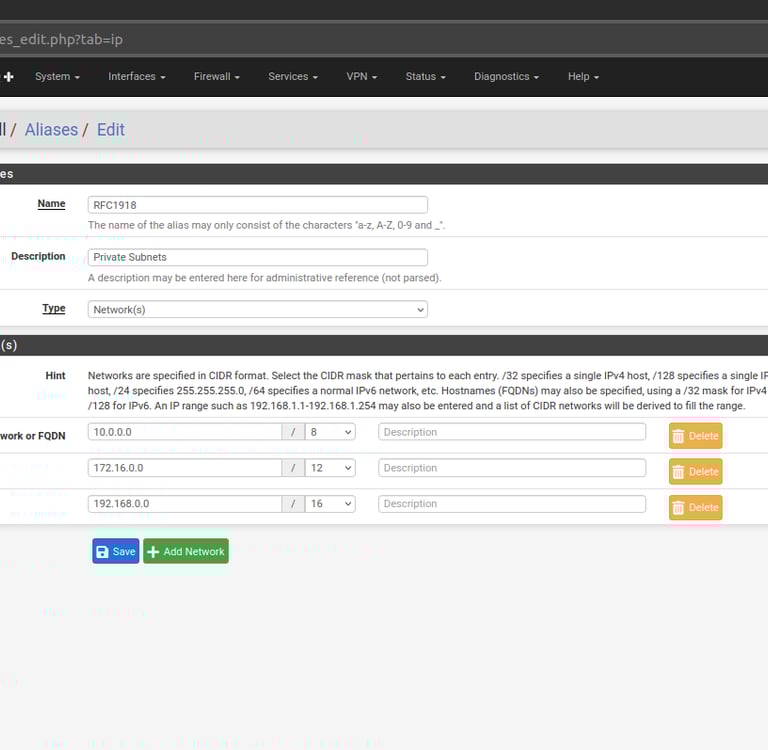
Task: Open the Help menu
Action: [583, 76]
